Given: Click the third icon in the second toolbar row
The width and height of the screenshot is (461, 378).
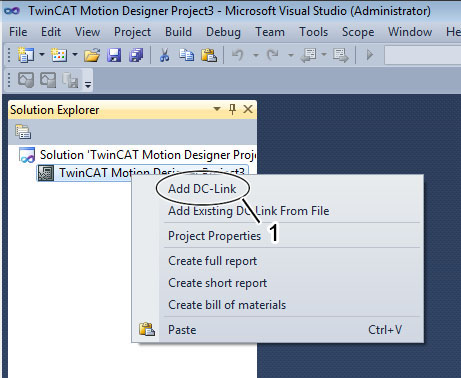Looking at the screenshot, I should [70, 80].
